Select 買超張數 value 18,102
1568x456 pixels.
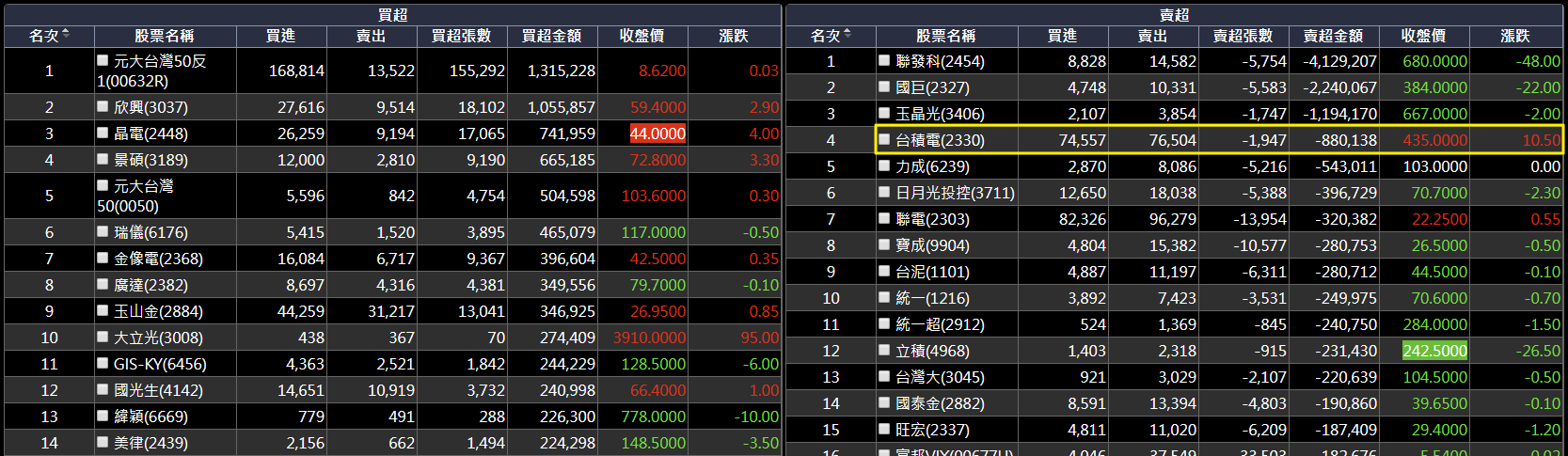click(482, 107)
